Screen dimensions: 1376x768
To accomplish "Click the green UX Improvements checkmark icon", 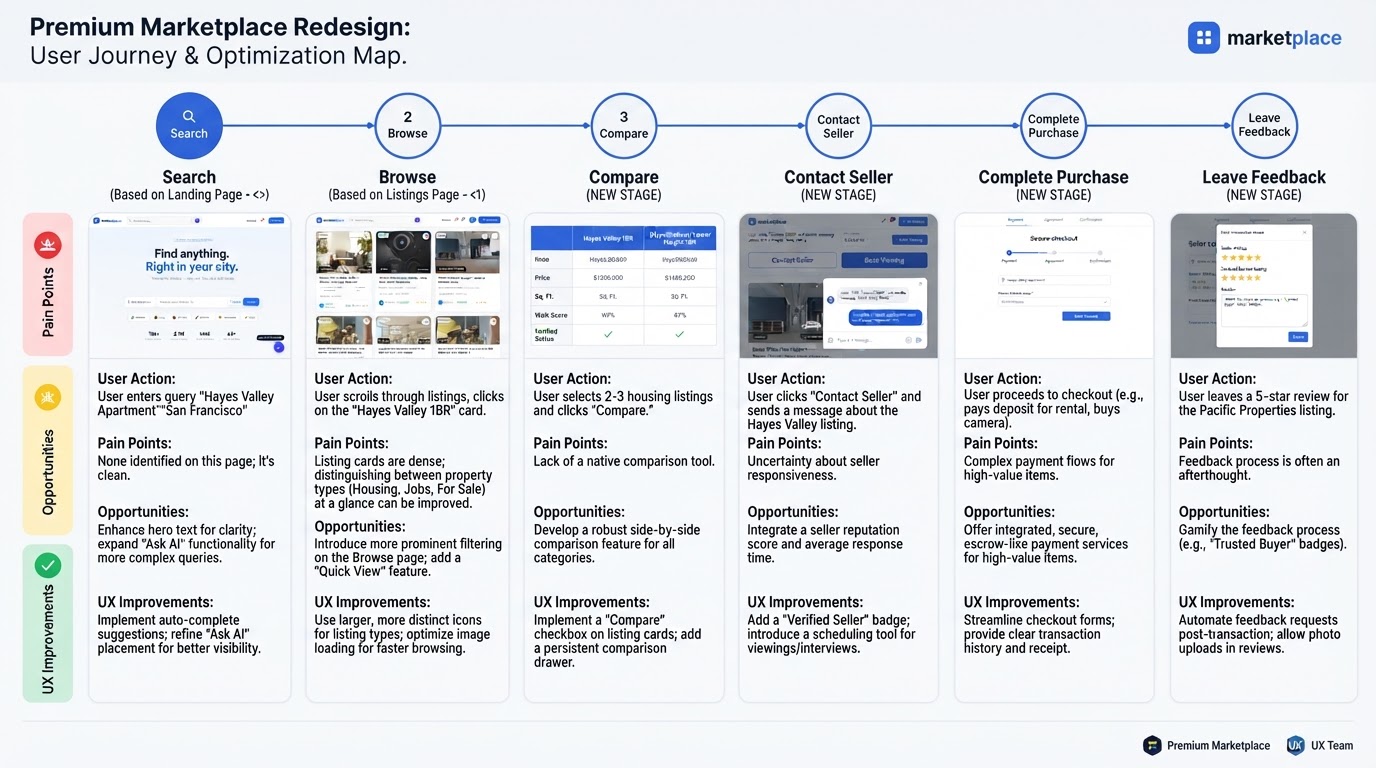I will tap(47, 566).
